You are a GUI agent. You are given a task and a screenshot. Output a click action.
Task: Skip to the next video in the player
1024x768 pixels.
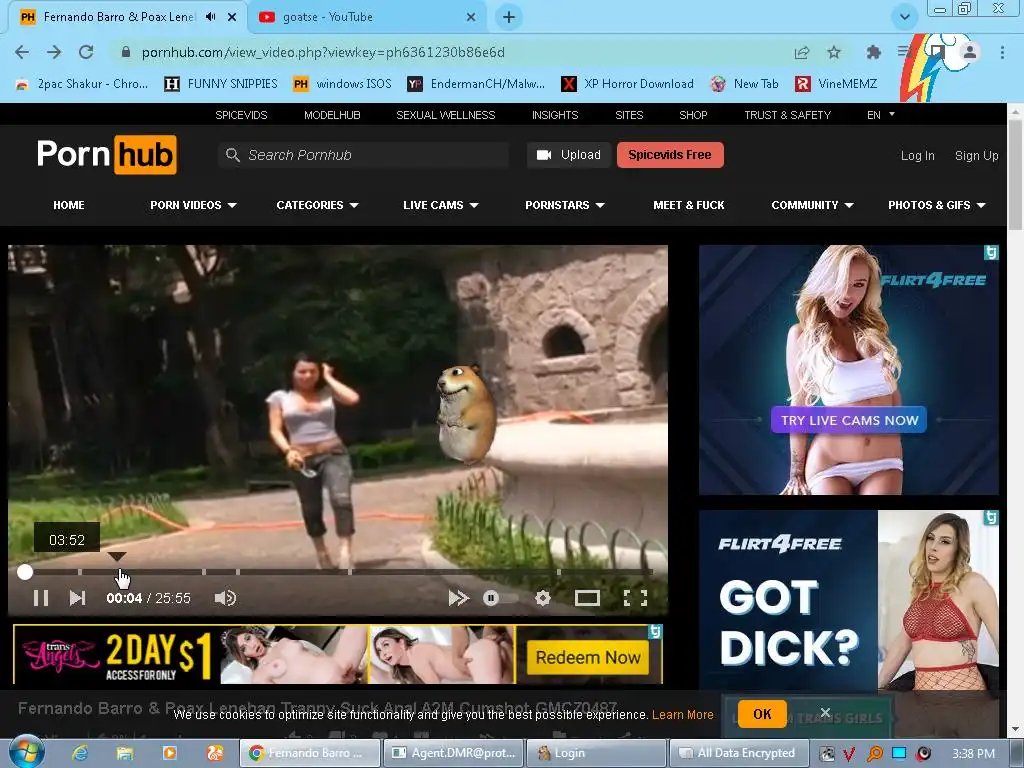pyautogui.click(x=77, y=598)
